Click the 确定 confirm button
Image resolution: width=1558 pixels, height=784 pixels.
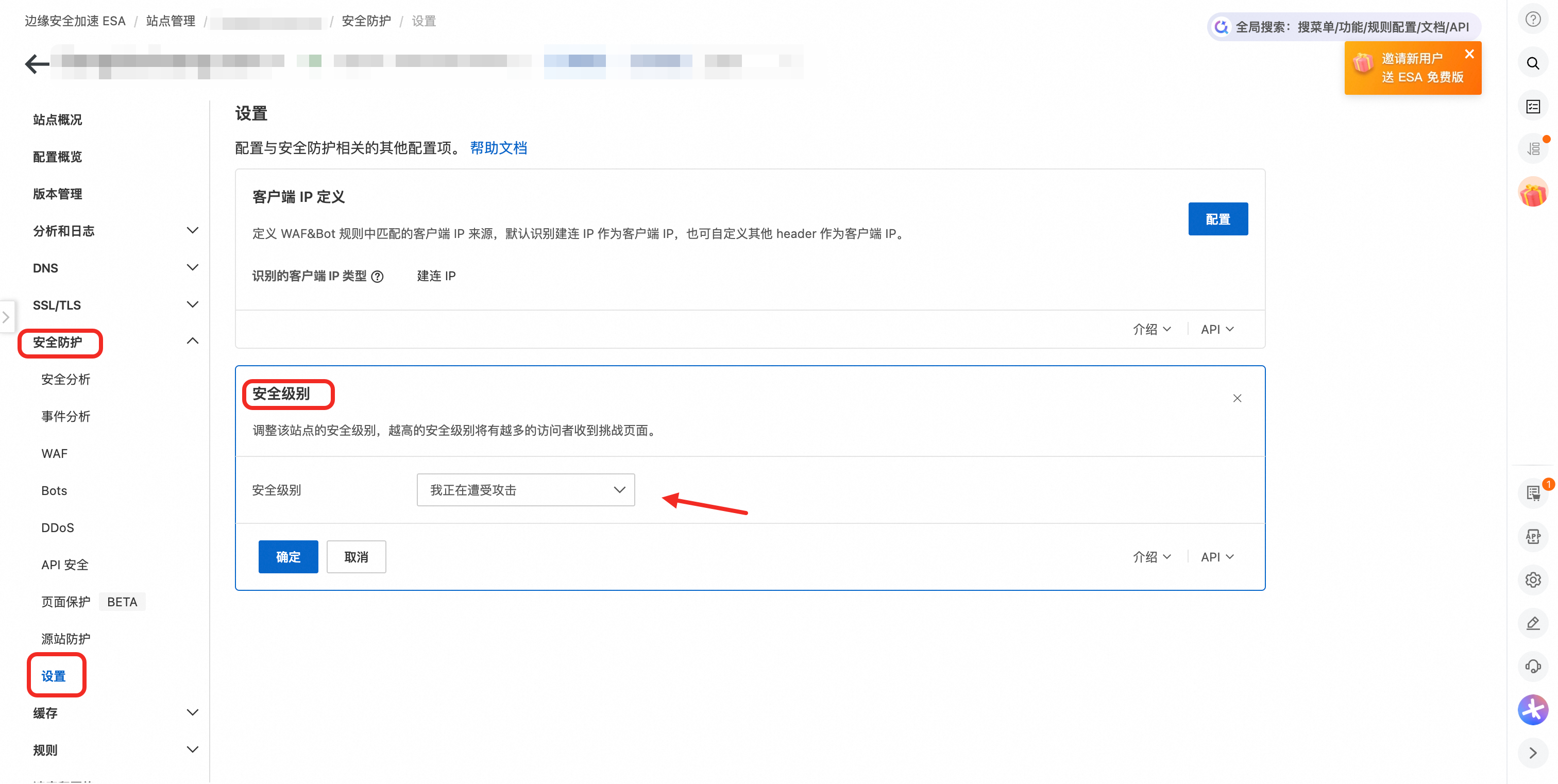click(288, 557)
